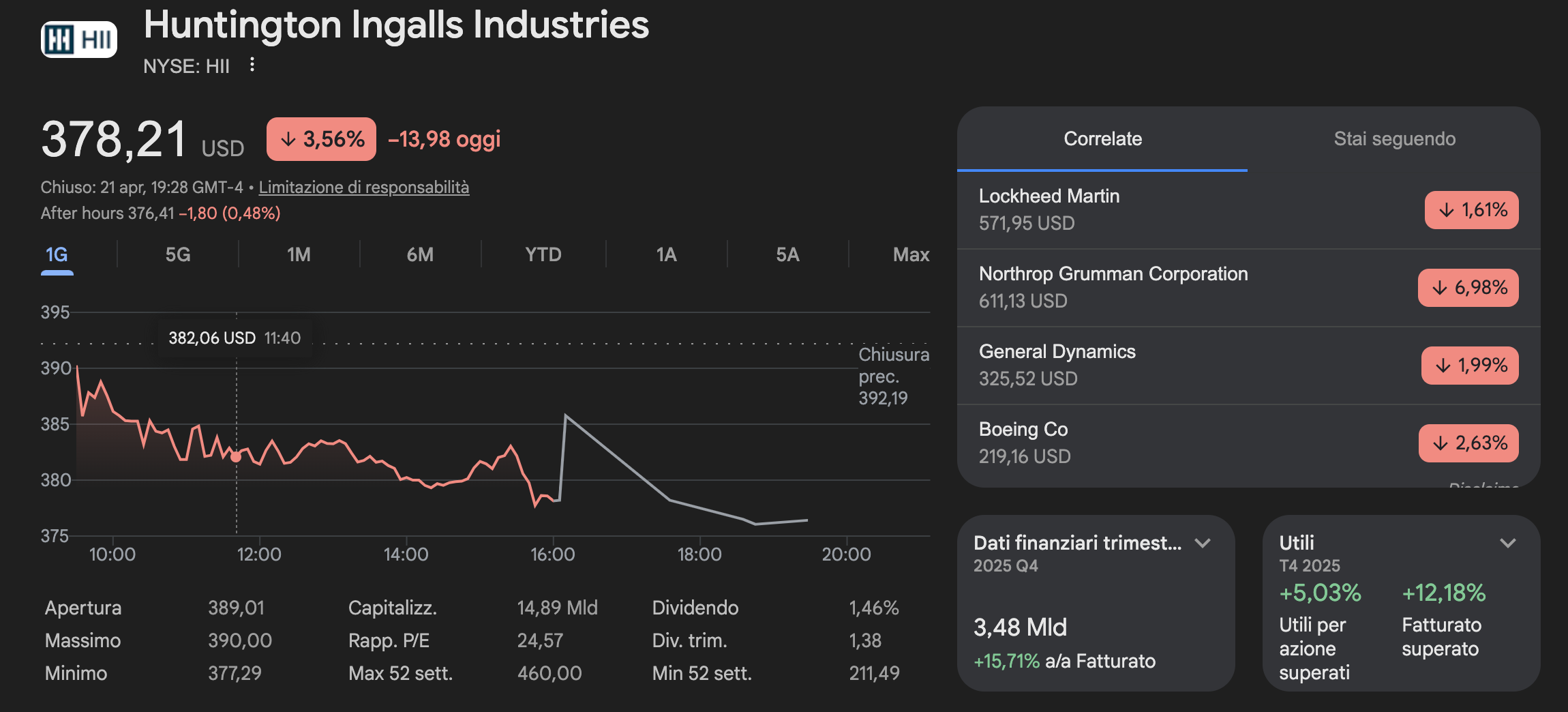Expand the Utili card chevron
1568x712 pixels.
point(1508,543)
